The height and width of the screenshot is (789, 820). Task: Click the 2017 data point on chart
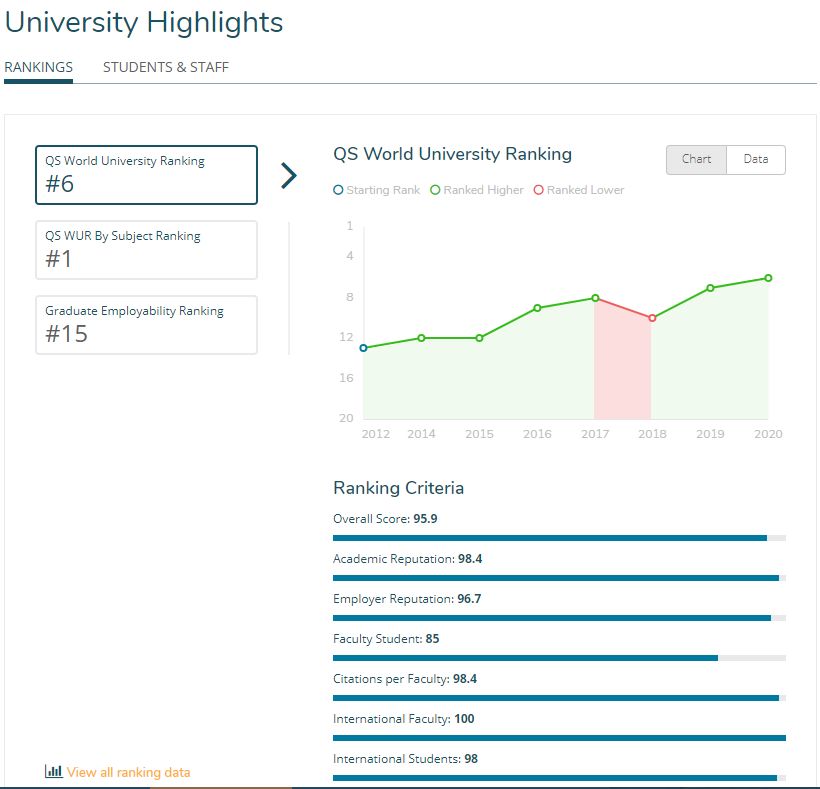[595, 298]
